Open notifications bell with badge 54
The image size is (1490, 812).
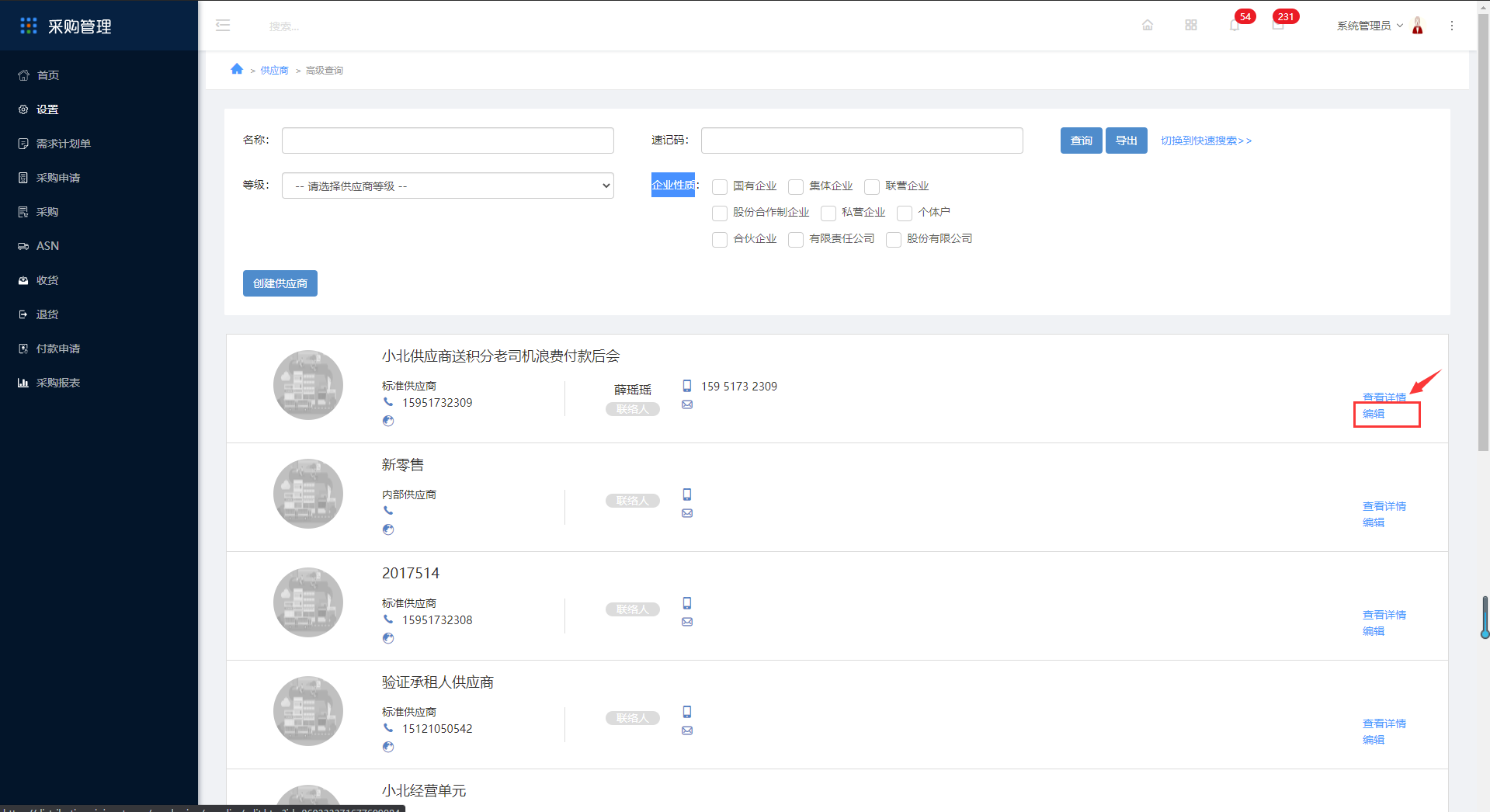(x=1235, y=26)
